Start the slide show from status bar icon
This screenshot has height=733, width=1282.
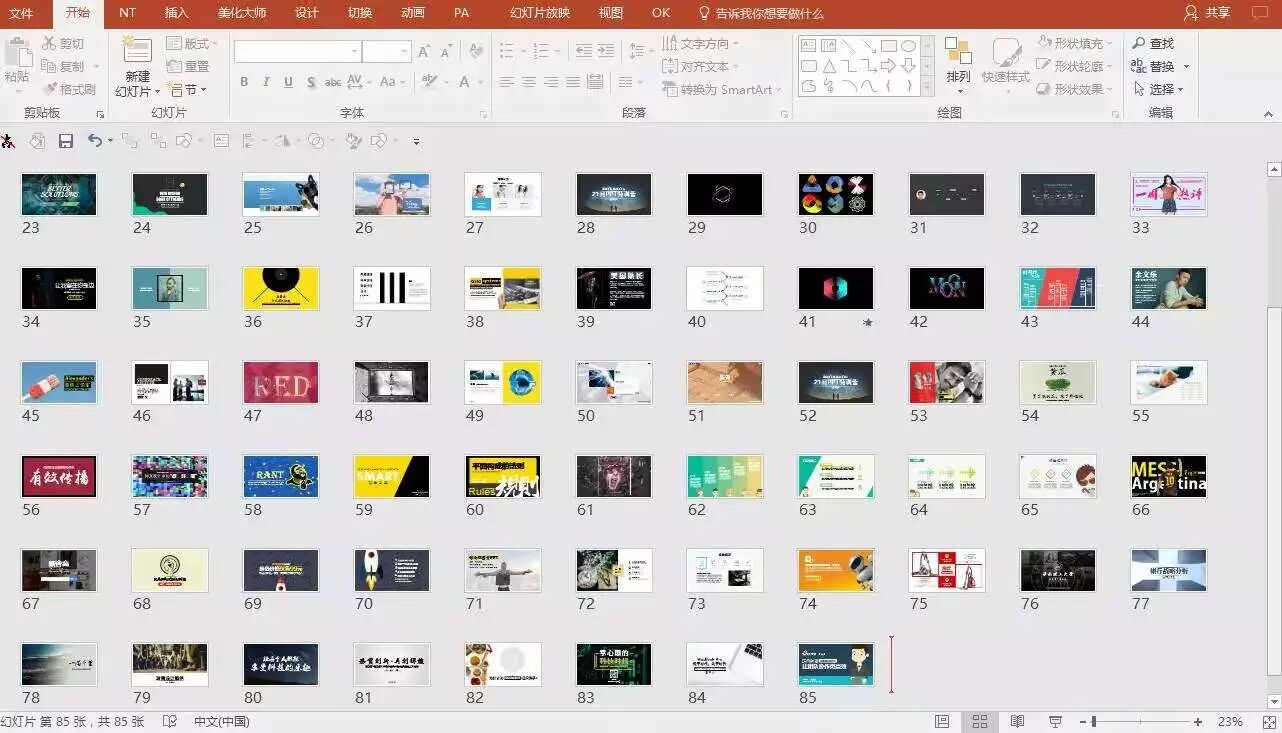click(1055, 721)
